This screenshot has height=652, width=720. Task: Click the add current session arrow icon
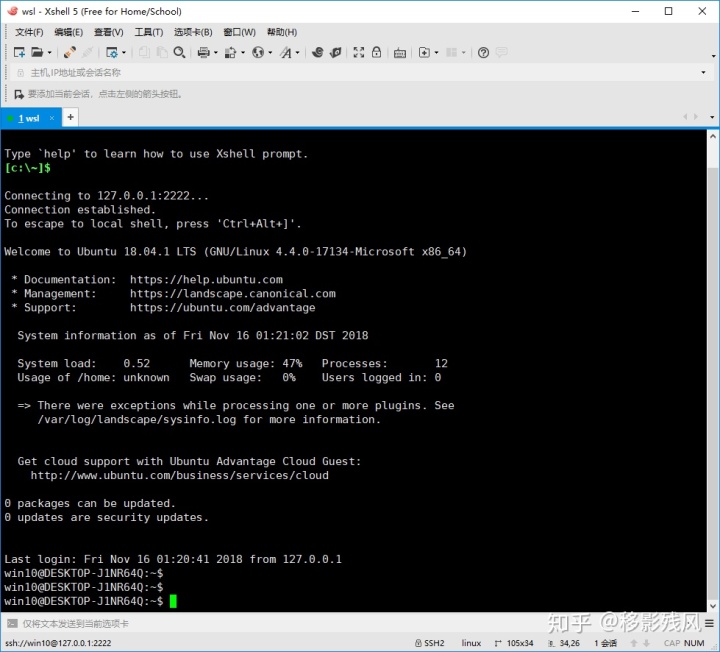point(19,94)
